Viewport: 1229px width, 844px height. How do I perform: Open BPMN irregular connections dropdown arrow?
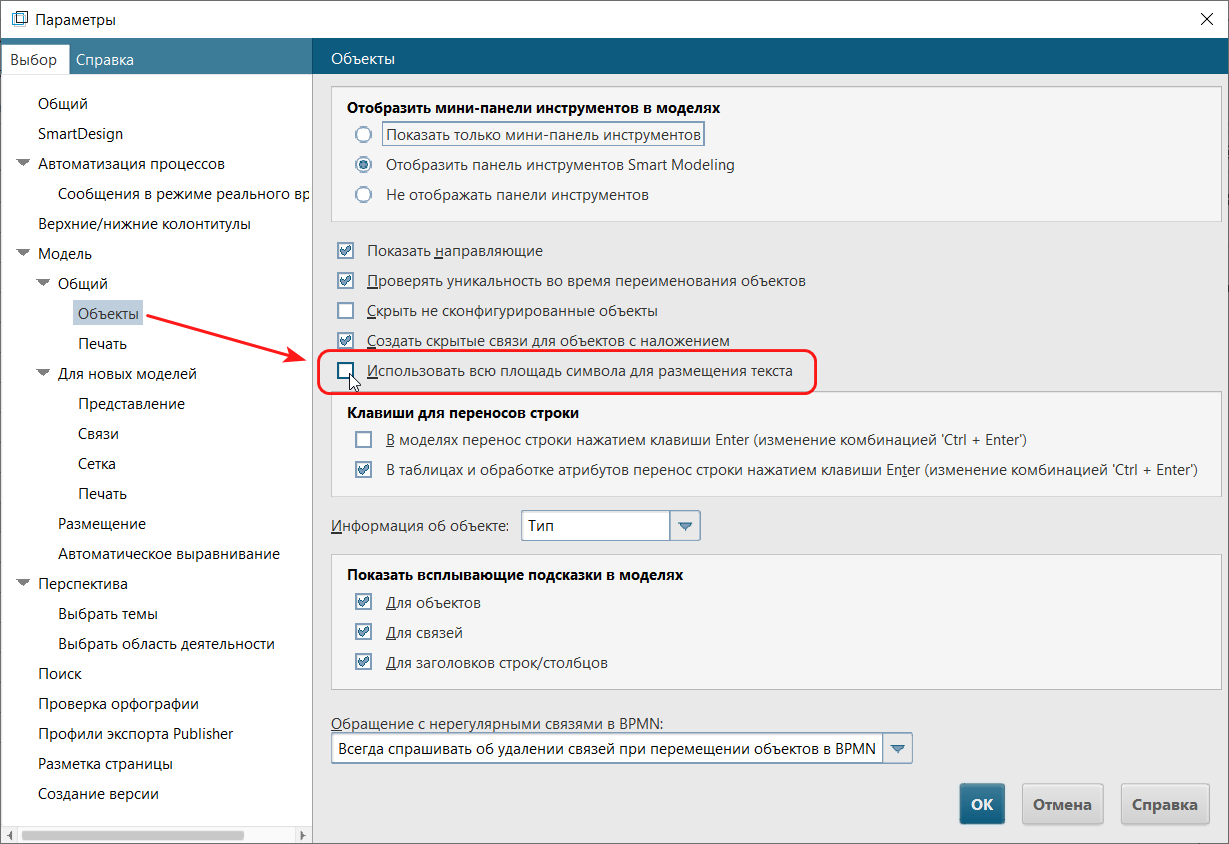point(898,748)
